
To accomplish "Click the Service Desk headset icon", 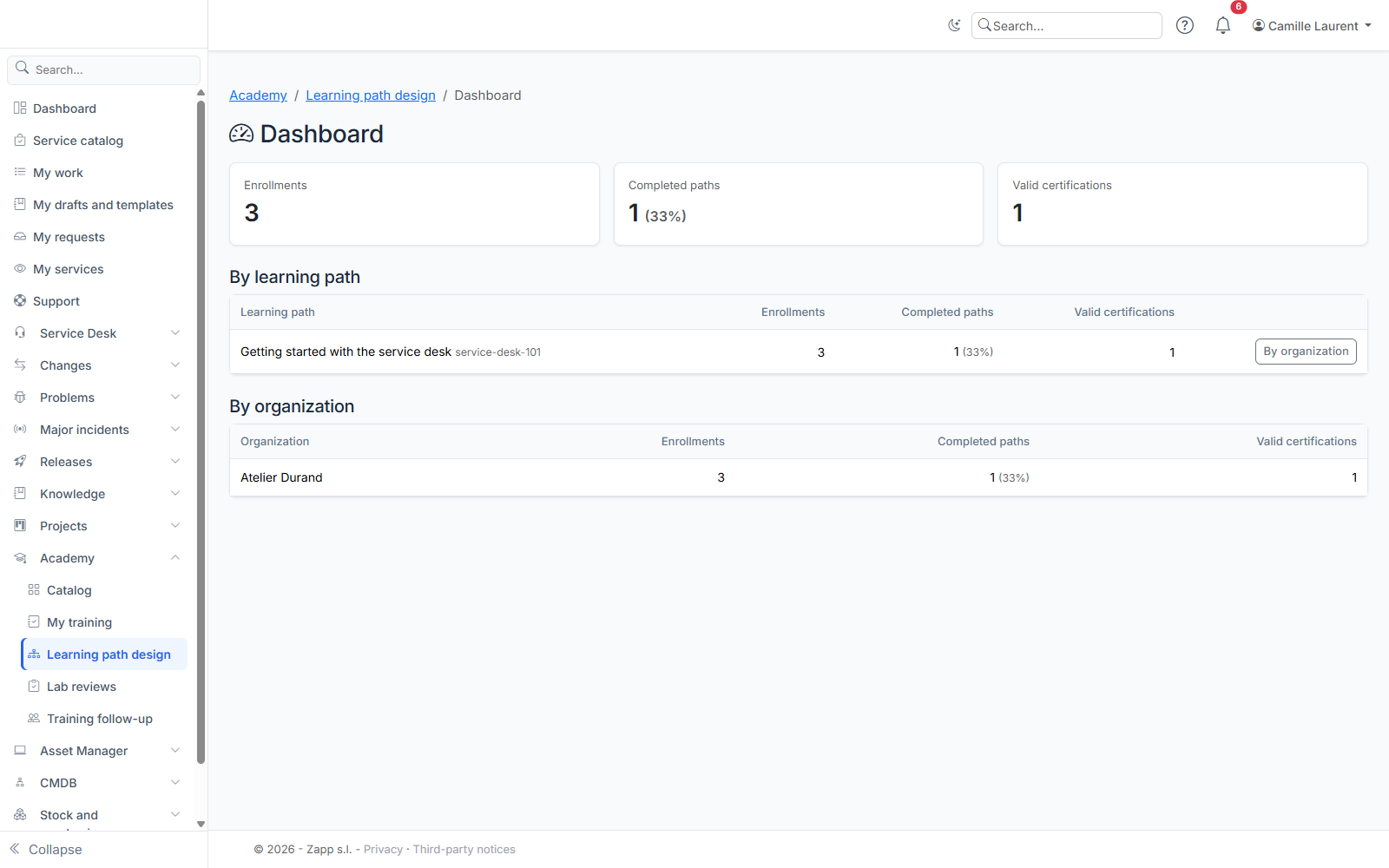I will tap(20, 332).
